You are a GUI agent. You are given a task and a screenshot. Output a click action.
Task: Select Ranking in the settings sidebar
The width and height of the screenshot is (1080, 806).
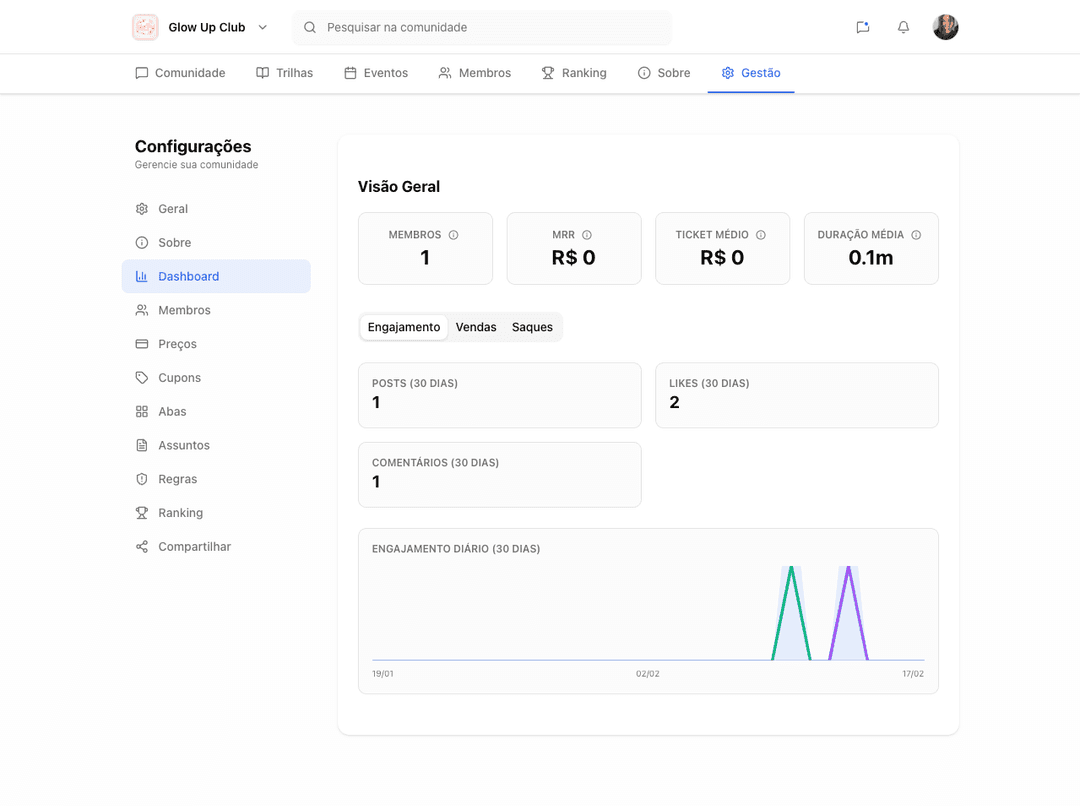(141, 512)
